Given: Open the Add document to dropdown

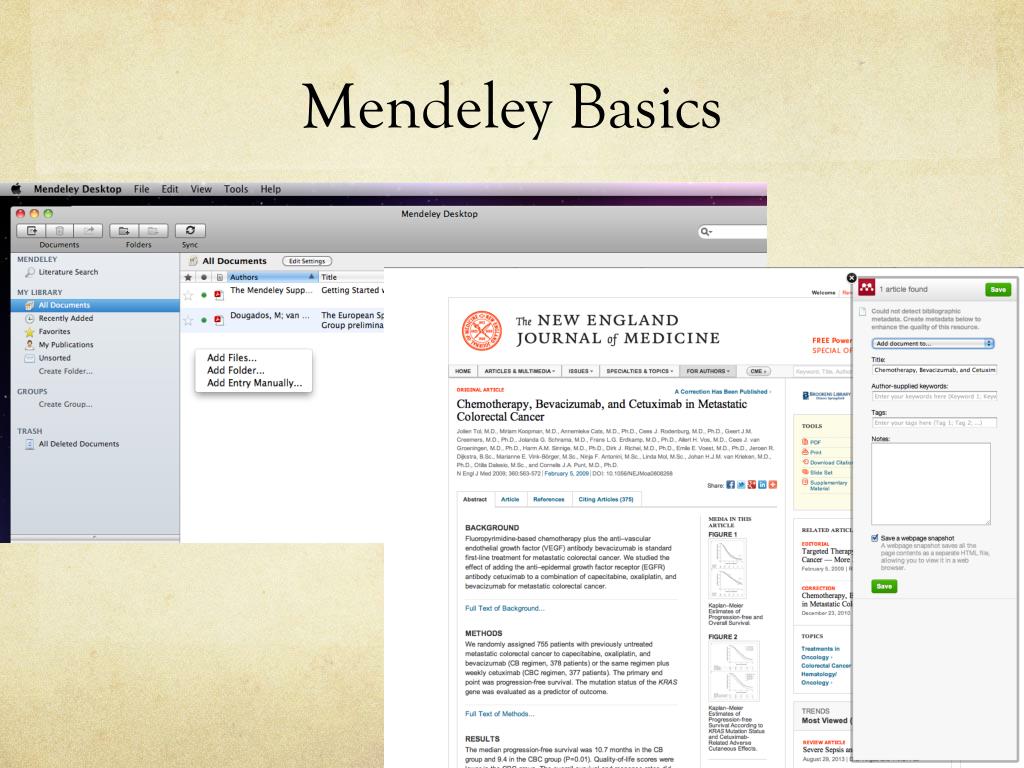Looking at the screenshot, I should coord(933,344).
